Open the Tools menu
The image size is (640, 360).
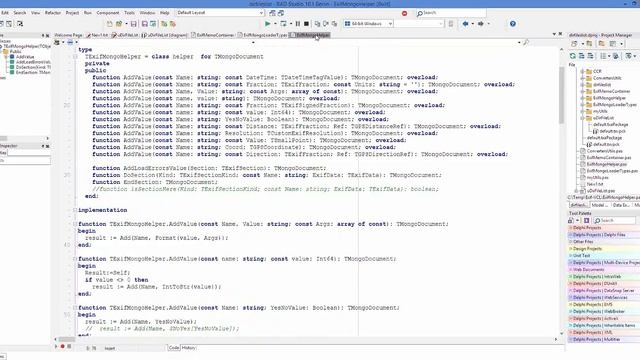pos(129,13)
